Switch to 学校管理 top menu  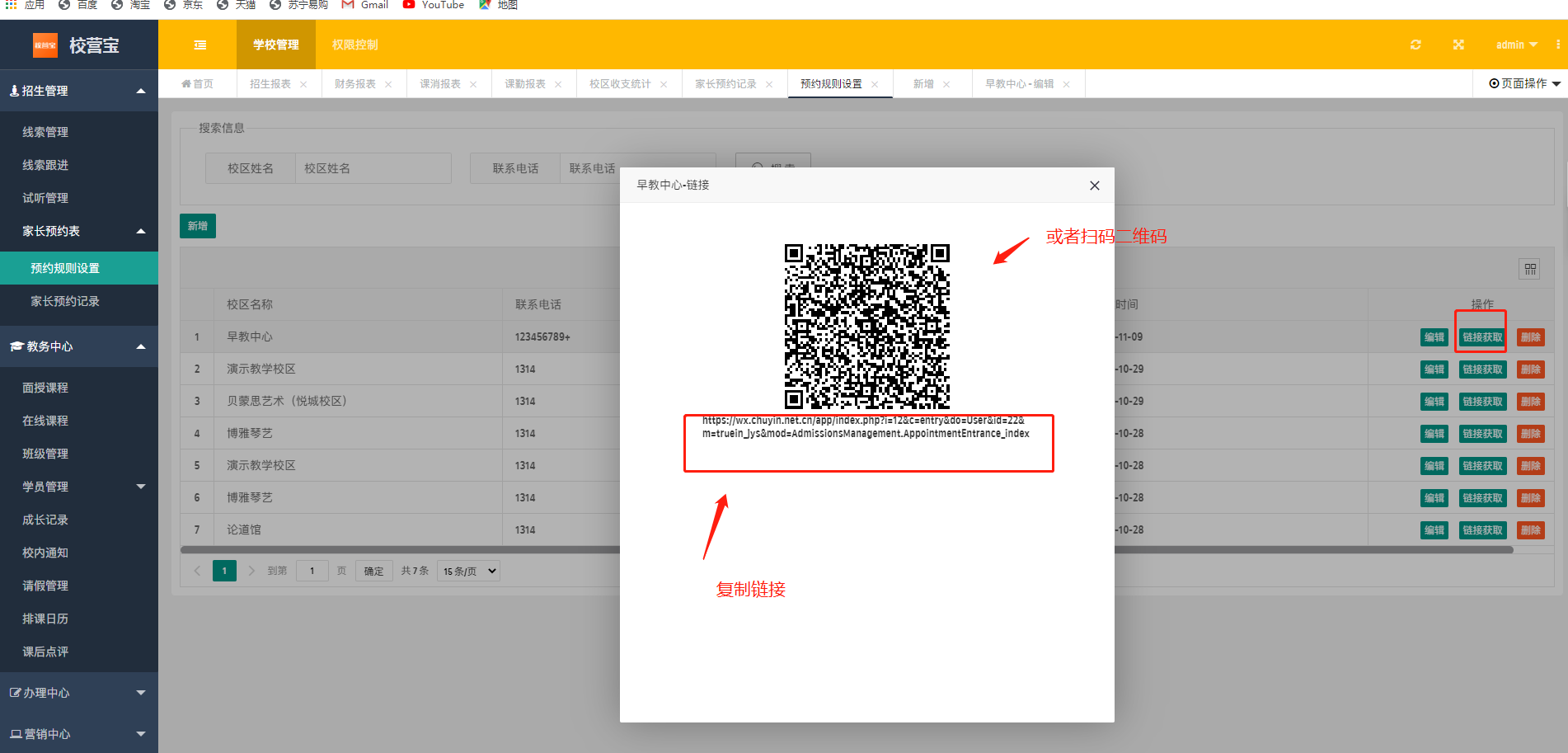tap(276, 45)
